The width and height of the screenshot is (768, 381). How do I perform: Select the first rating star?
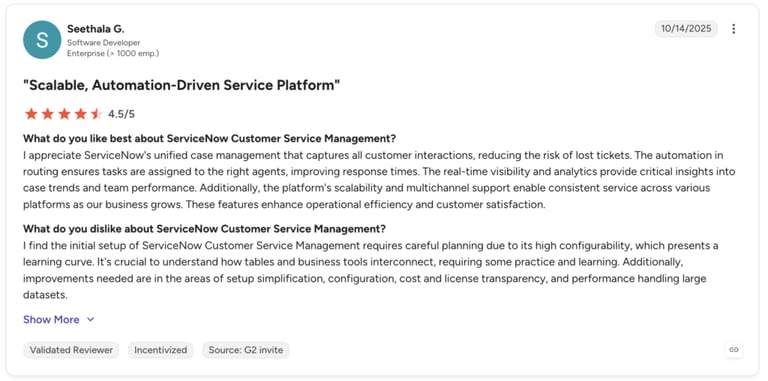pos(31,114)
